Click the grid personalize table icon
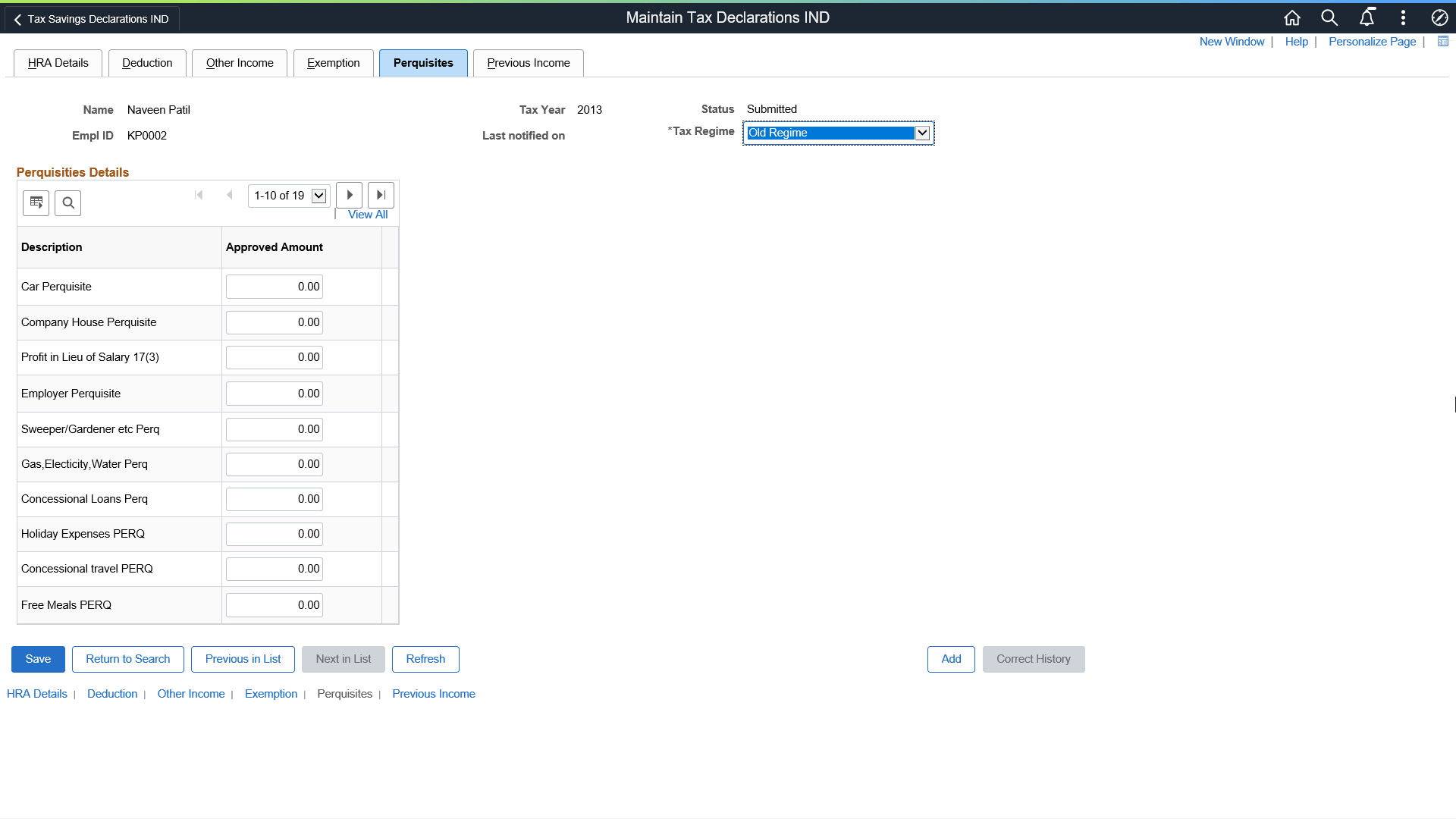 point(36,202)
